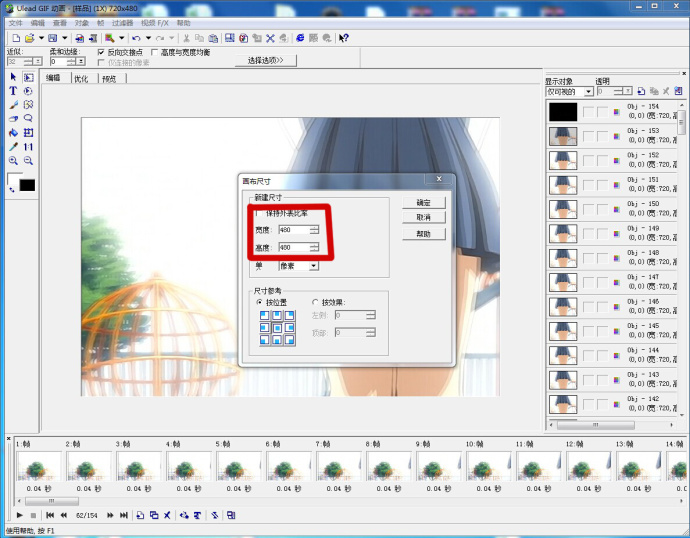Click the zoom in magnifier tool
This screenshot has width=690, height=538.
pyautogui.click(x=13, y=161)
